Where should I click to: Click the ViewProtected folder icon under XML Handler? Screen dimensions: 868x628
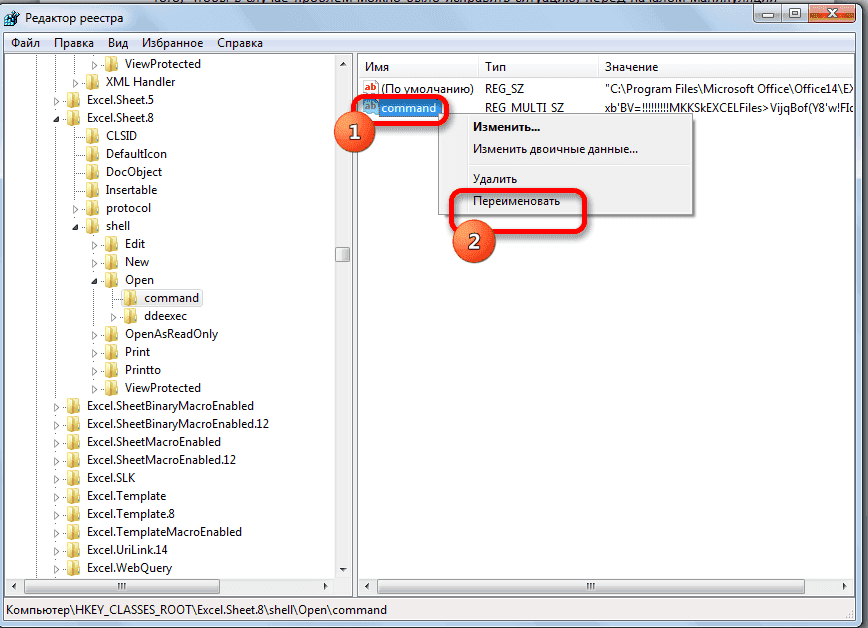point(112,64)
